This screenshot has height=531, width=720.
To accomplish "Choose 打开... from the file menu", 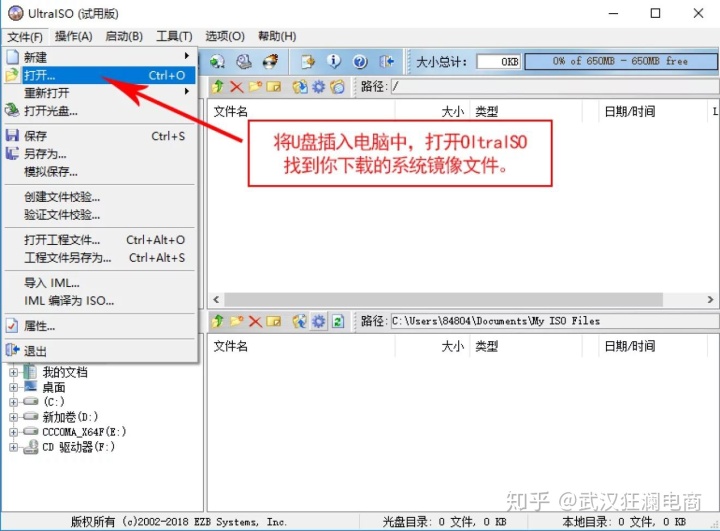I will tap(100, 75).
